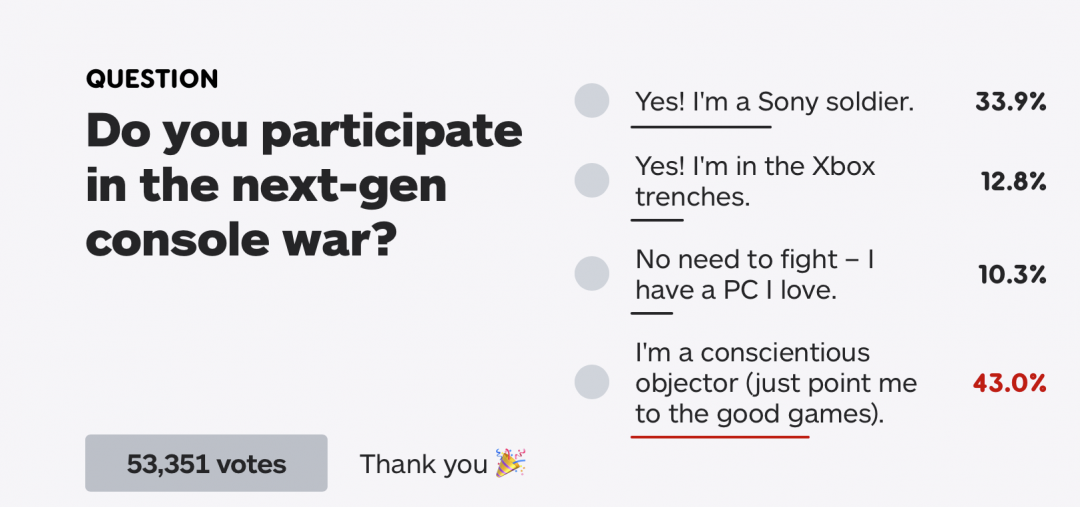Select the Xbox trenches radio button
Image resolution: width=1080 pixels, height=507 pixels.
pos(592,180)
